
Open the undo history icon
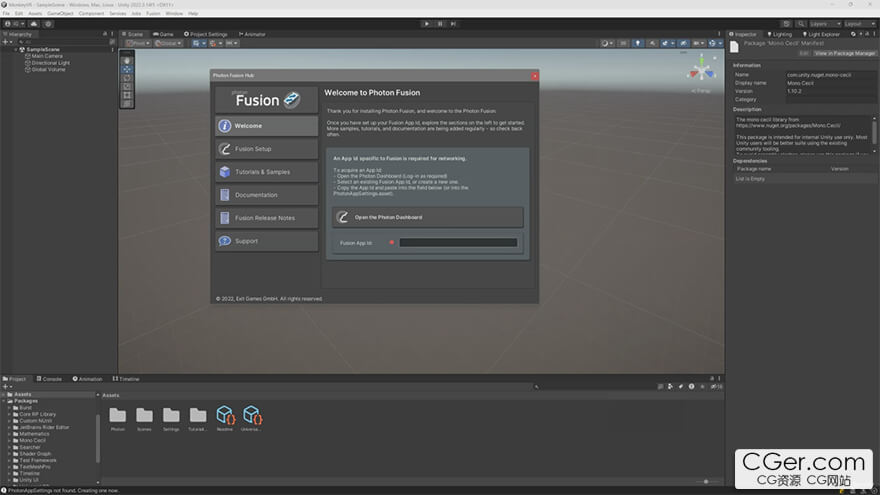click(x=786, y=24)
